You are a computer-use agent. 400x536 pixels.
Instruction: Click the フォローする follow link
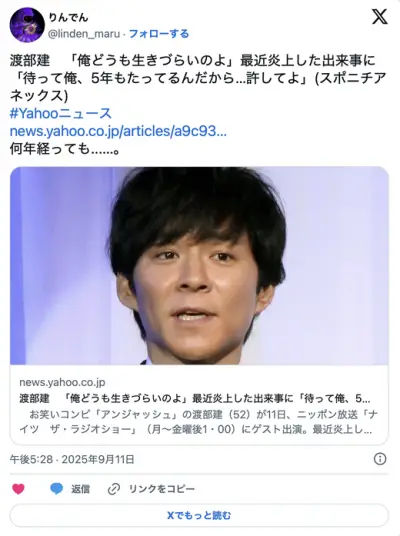click(x=159, y=34)
